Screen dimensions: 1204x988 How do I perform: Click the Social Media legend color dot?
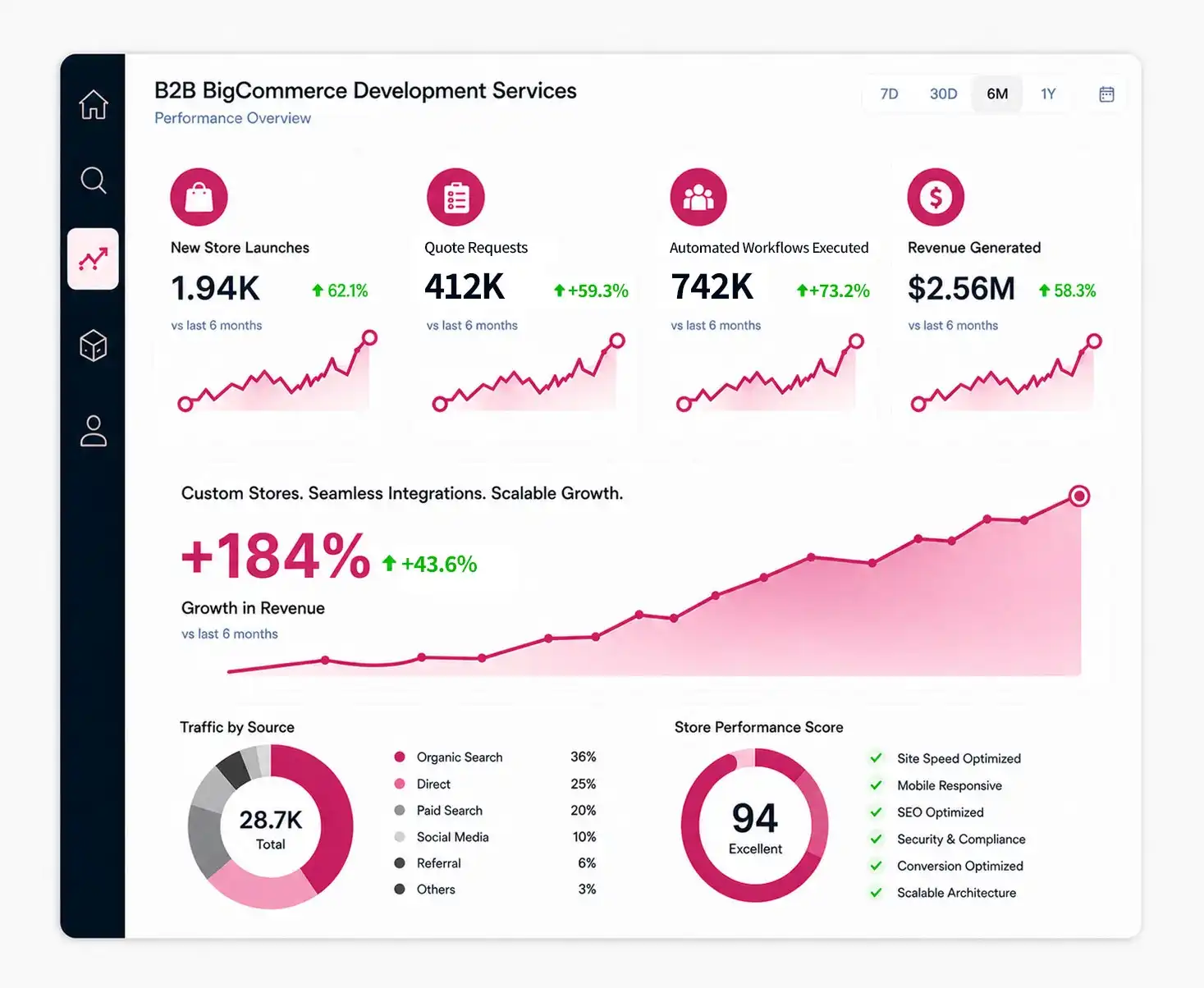(x=400, y=836)
